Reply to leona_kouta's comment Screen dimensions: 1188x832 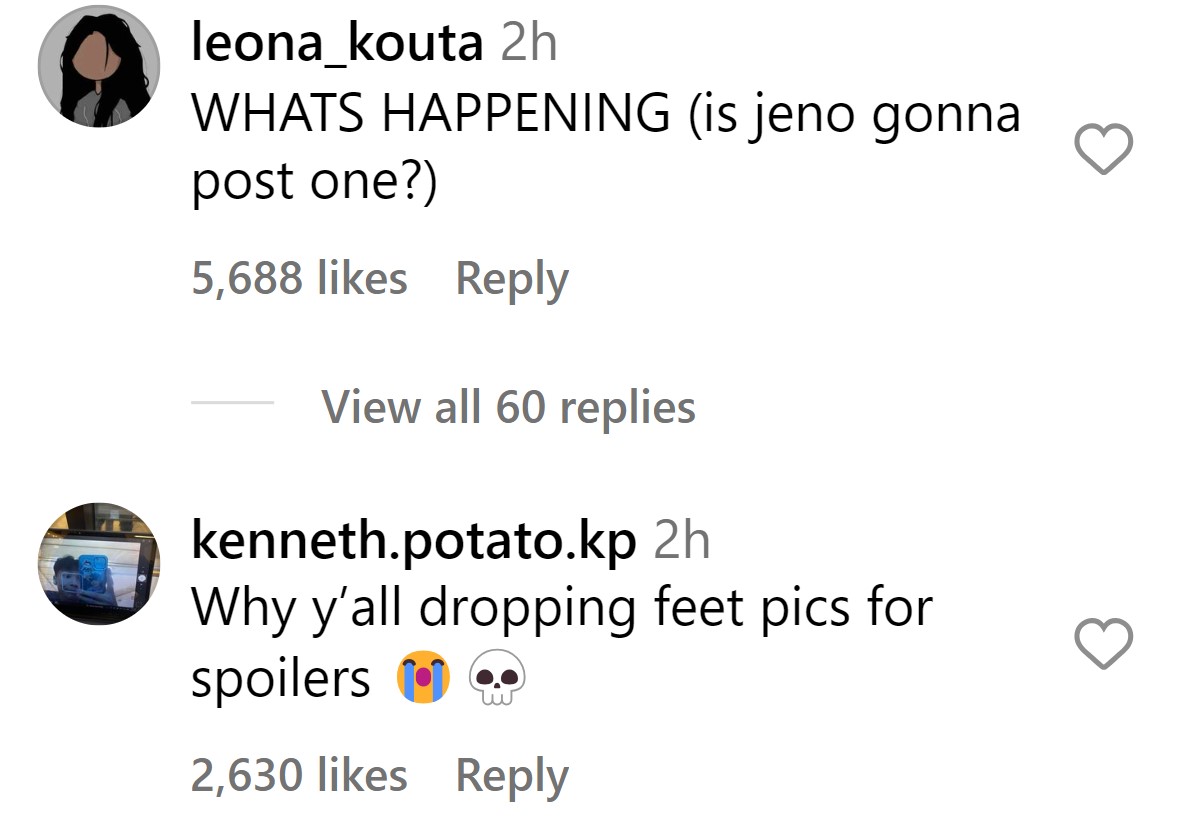pos(511,279)
